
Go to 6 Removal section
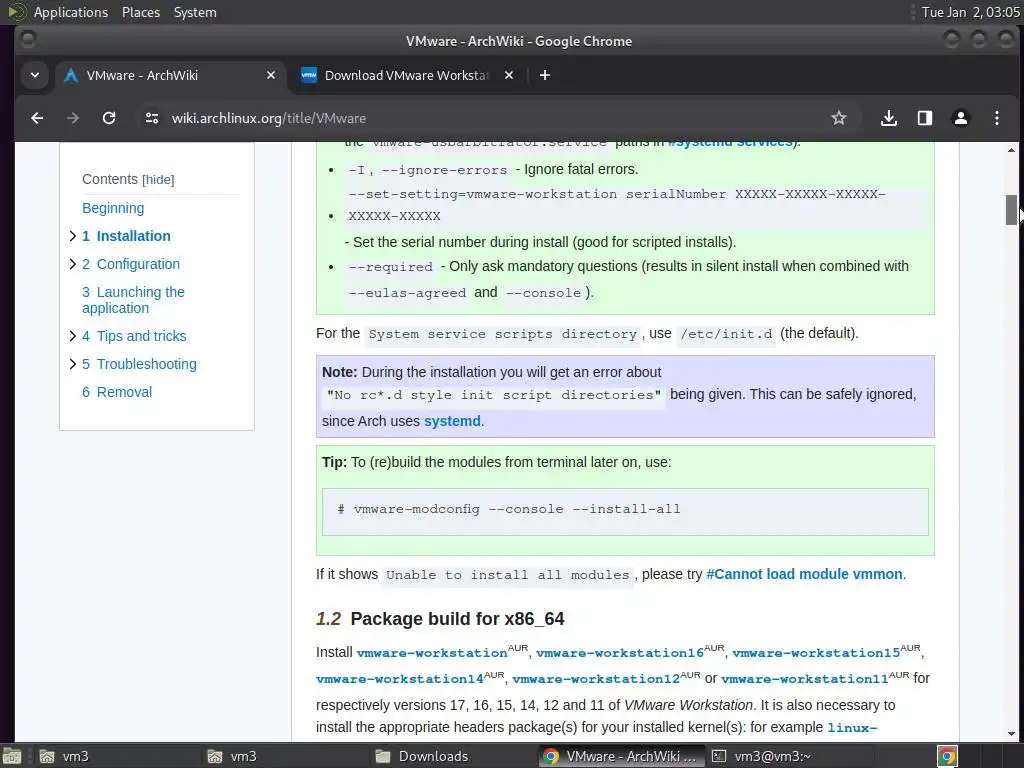click(117, 392)
